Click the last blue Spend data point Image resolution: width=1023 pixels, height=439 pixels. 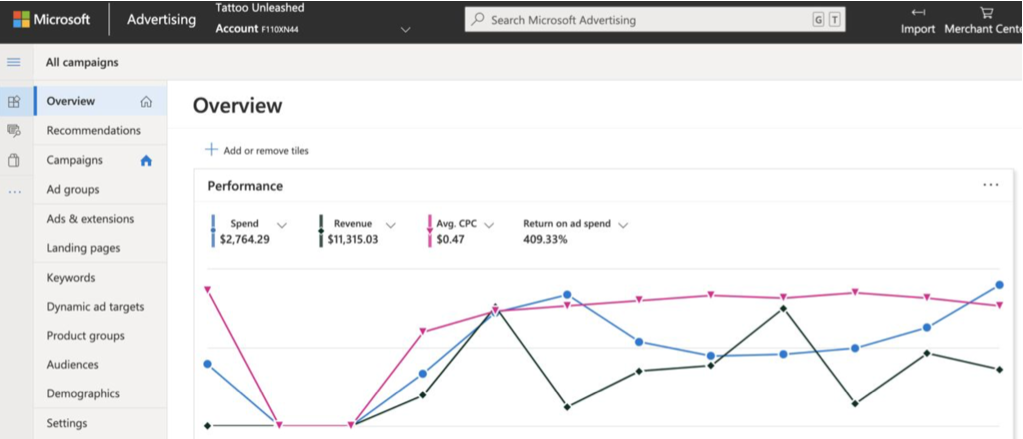[x=999, y=285]
